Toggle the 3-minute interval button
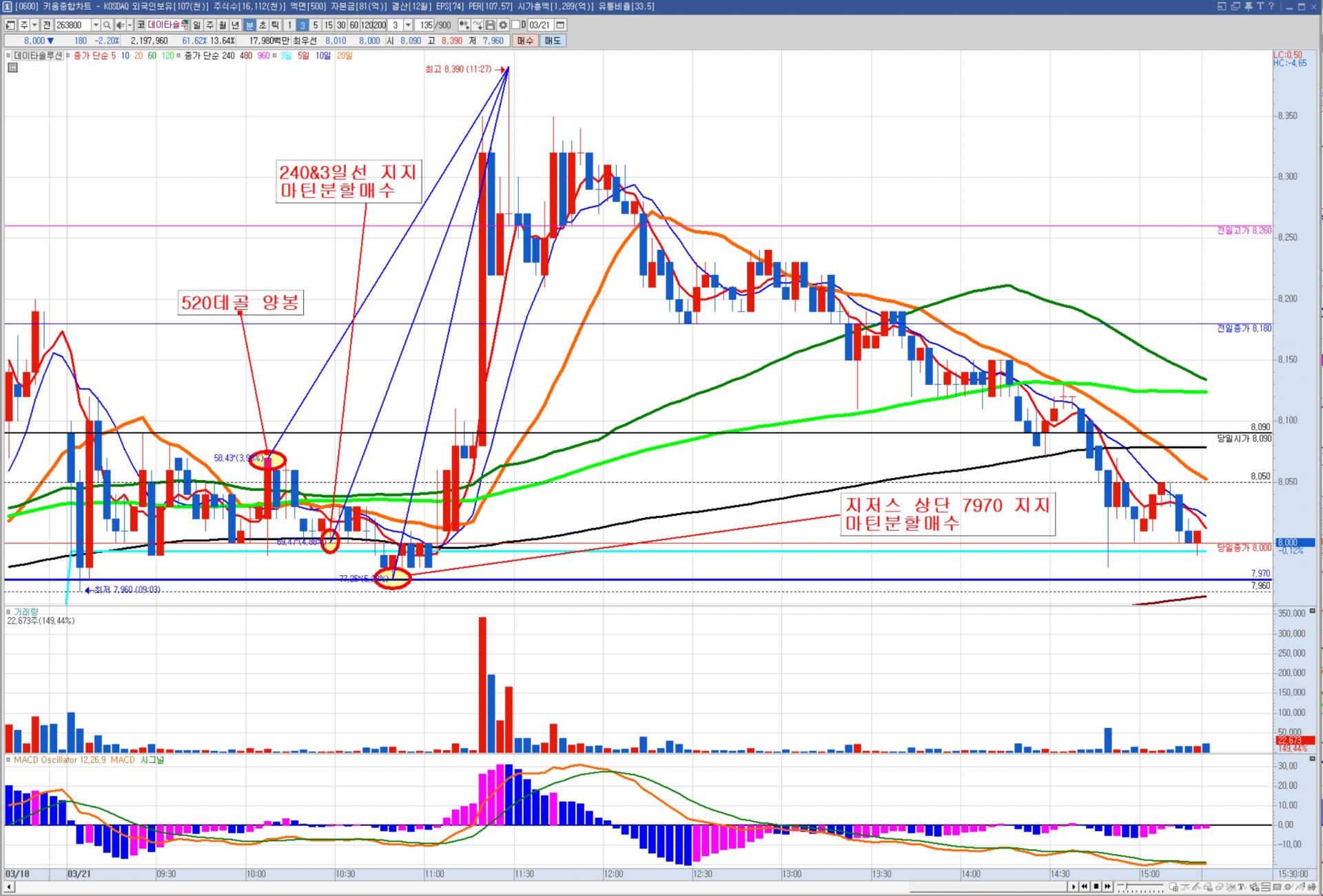The width and height of the screenshot is (1323, 896). pyautogui.click(x=302, y=25)
